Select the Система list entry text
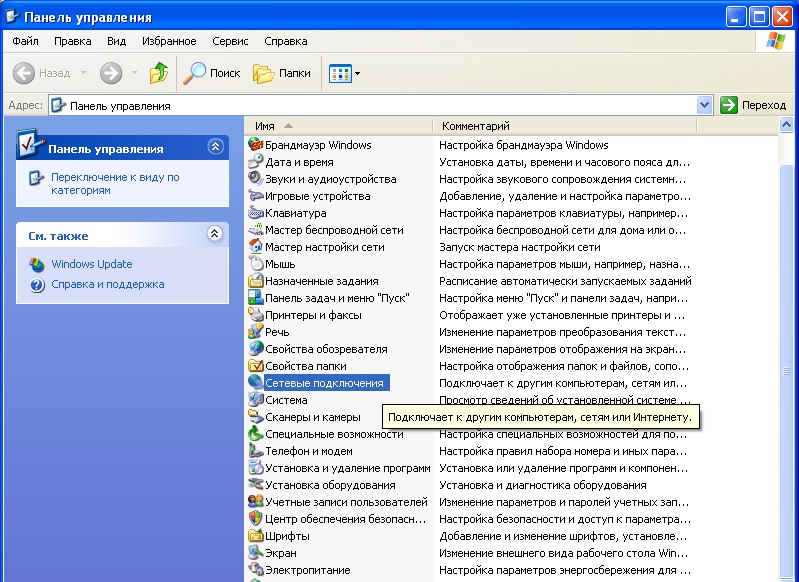The width and height of the screenshot is (799, 582). pos(286,400)
